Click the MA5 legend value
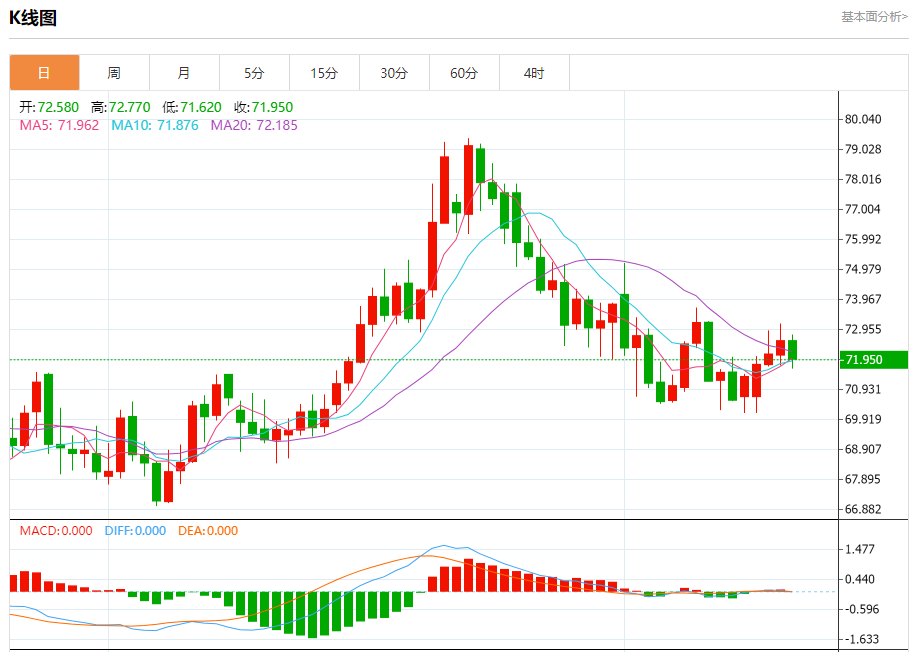Viewport: 912px width, 652px height. point(59,125)
